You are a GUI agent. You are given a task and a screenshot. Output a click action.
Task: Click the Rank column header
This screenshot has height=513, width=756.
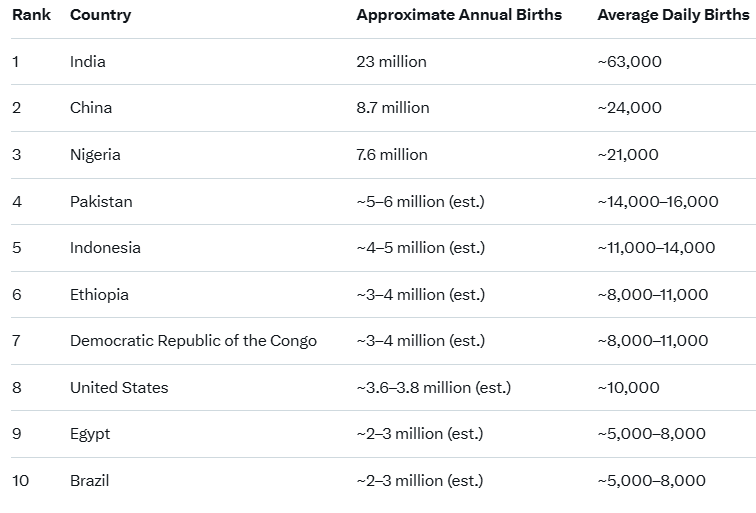point(31,15)
